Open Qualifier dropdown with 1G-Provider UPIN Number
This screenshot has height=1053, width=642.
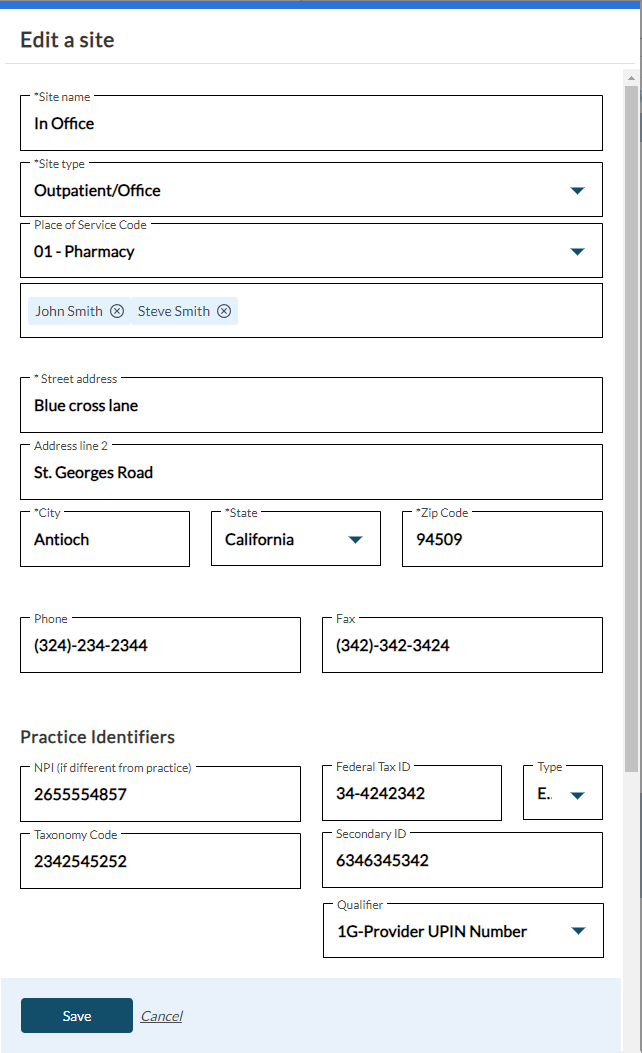576,932
